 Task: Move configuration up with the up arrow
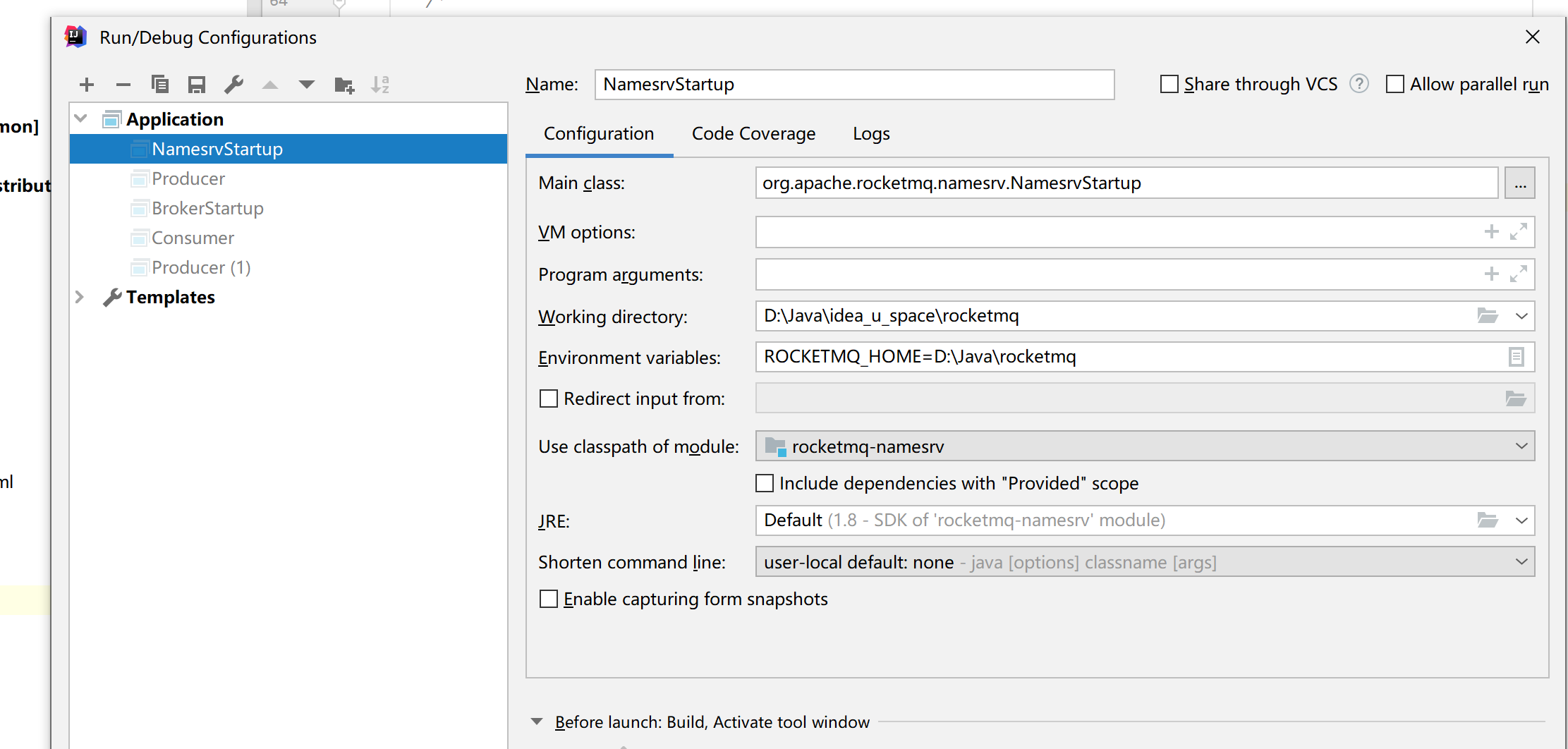tap(270, 85)
